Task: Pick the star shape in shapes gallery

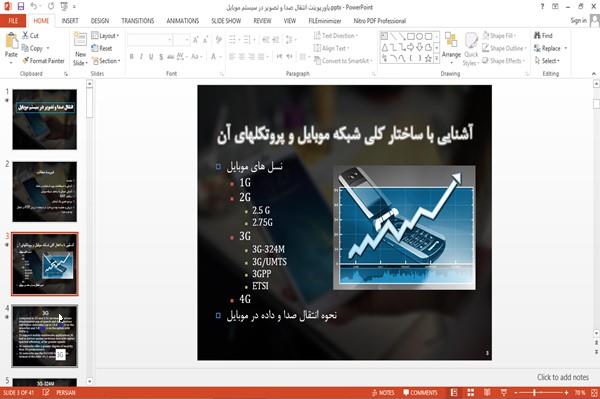Action: pos(428,59)
